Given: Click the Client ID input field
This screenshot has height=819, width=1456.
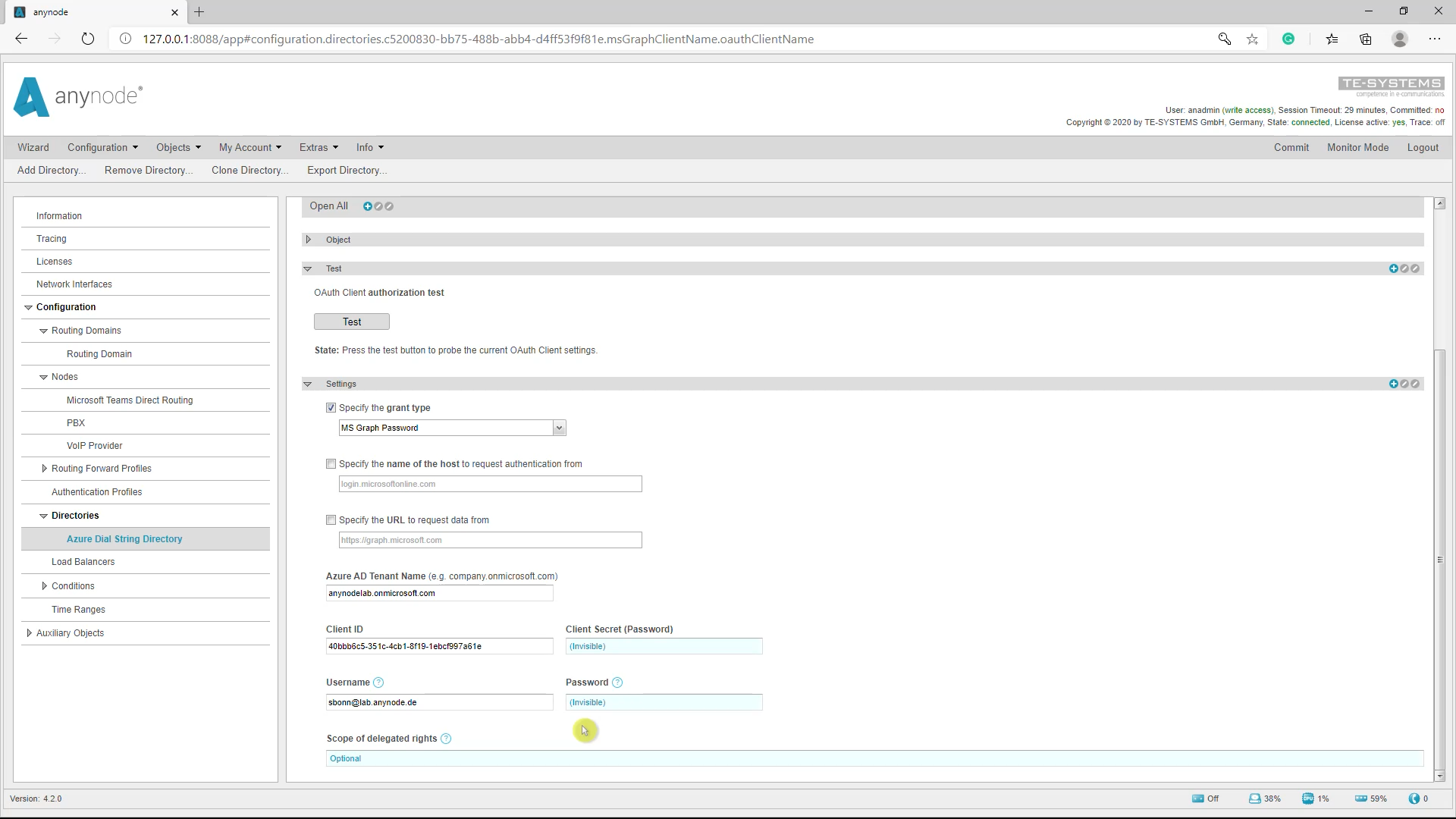Looking at the screenshot, I should point(440,646).
